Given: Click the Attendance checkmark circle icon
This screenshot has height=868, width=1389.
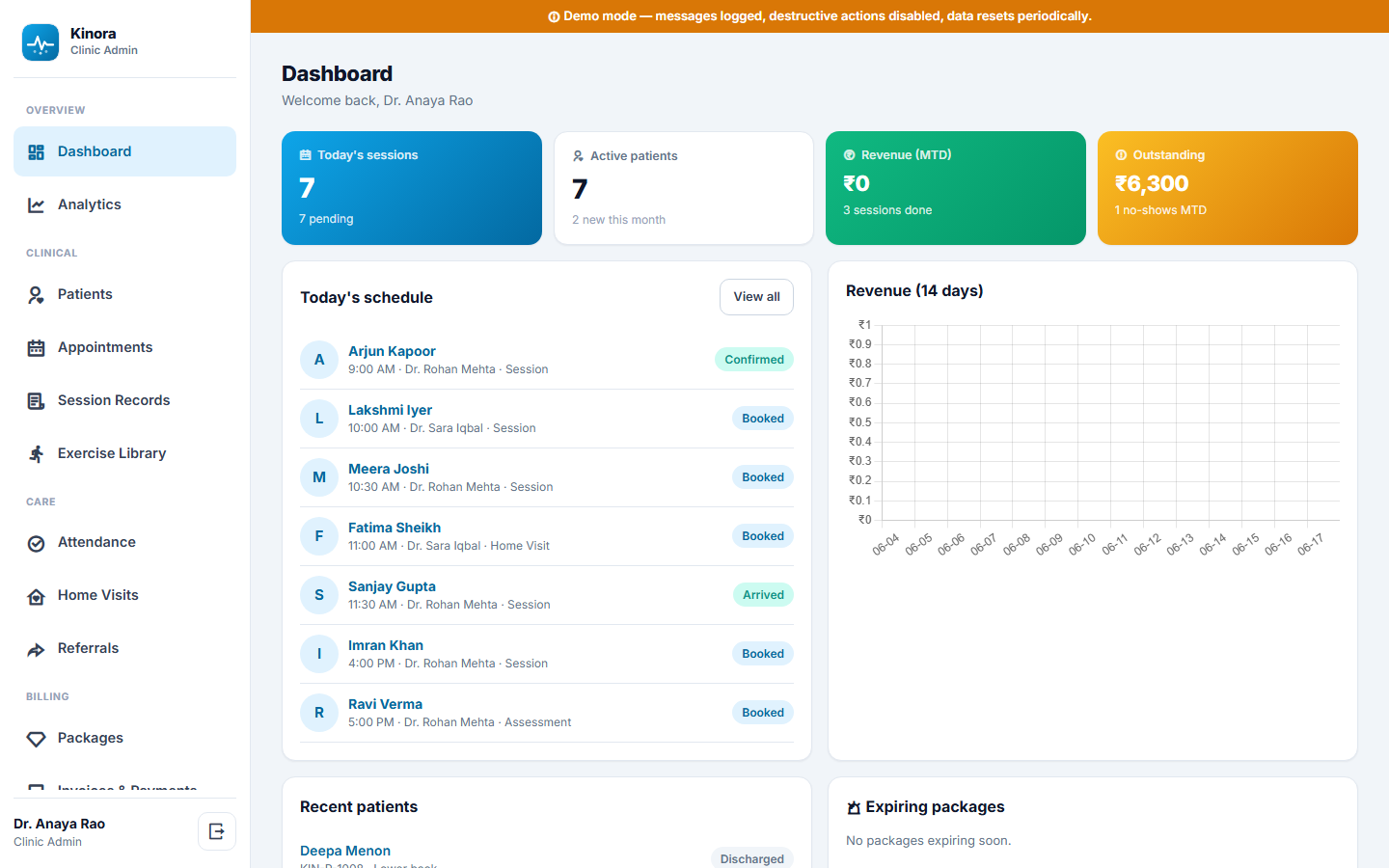Looking at the screenshot, I should pyautogui.click(x=37, y=544).
